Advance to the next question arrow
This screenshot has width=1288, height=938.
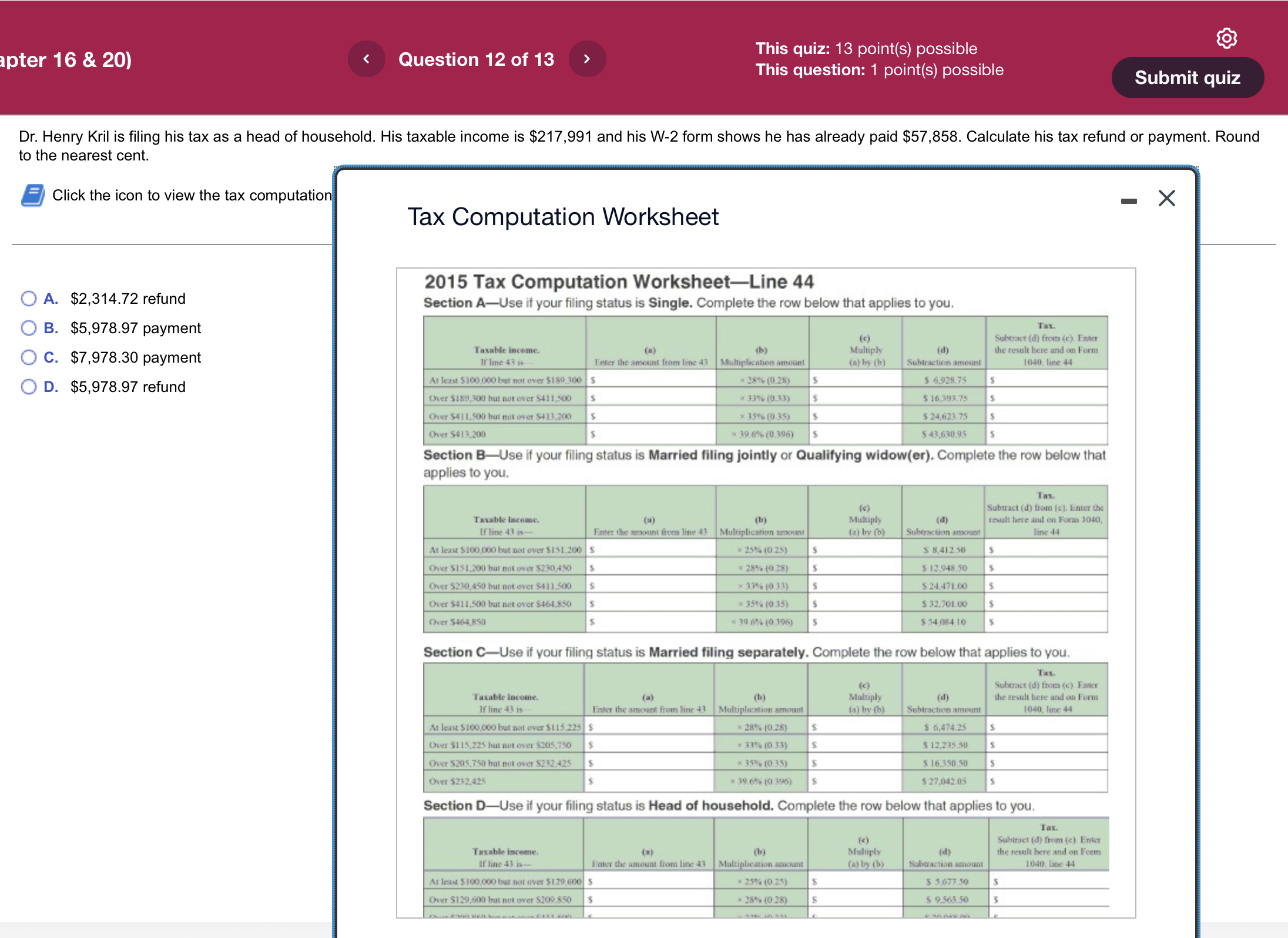(587, 59)
